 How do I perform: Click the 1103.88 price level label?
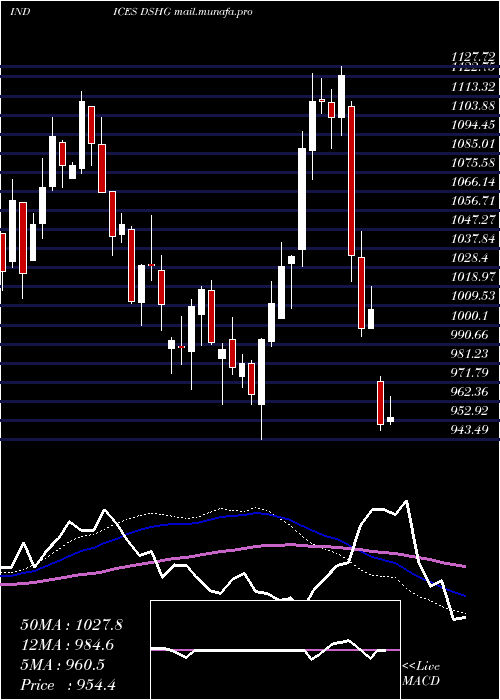point(473,106)
